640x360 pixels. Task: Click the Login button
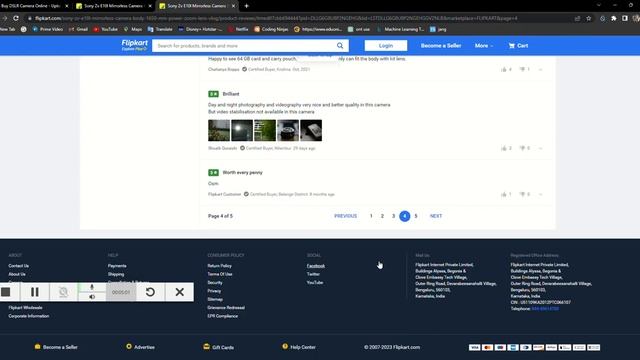point(386,46)
